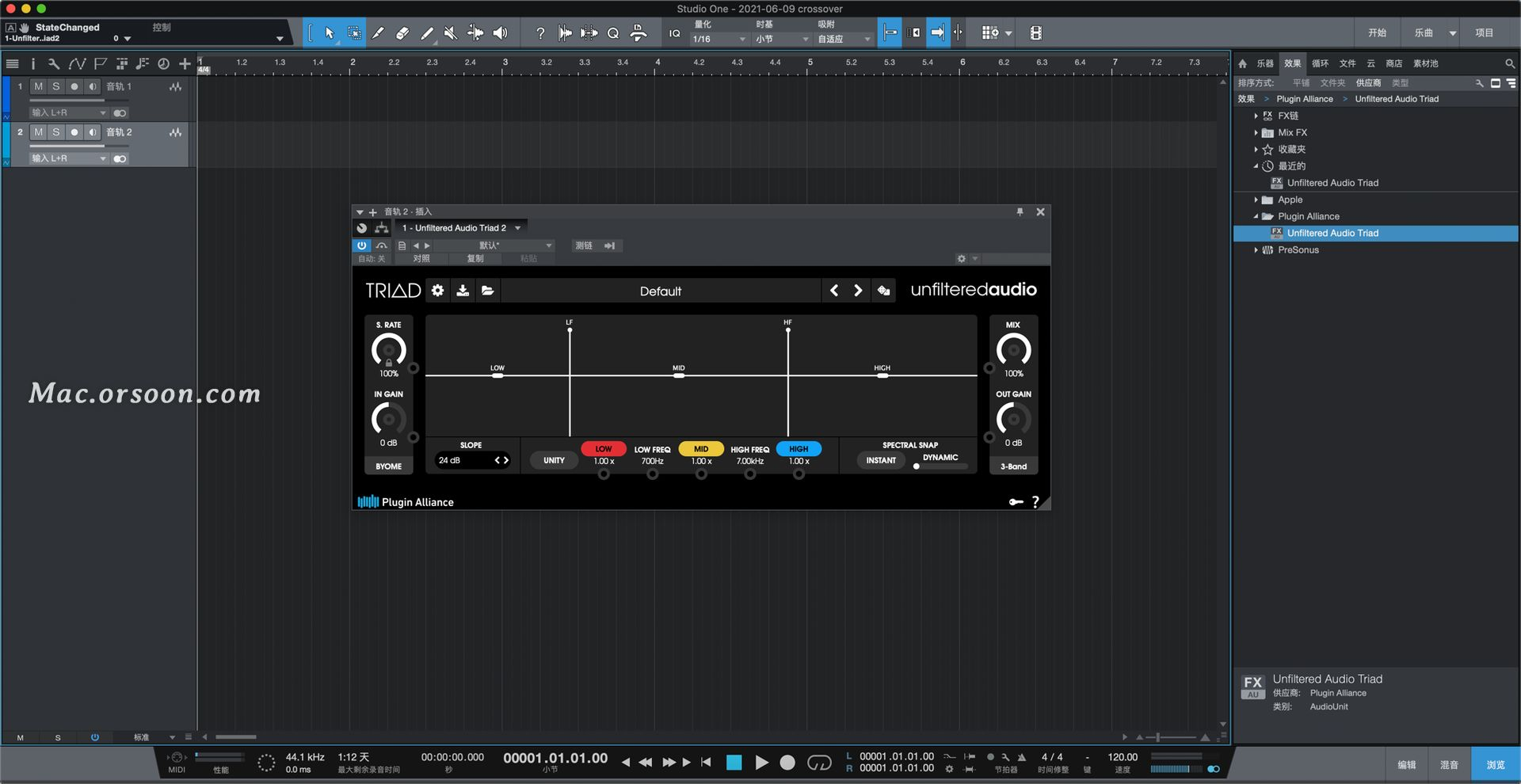Click the Triad UNITY button
This screenshot has height=784, width=1521.
point(554,460)
